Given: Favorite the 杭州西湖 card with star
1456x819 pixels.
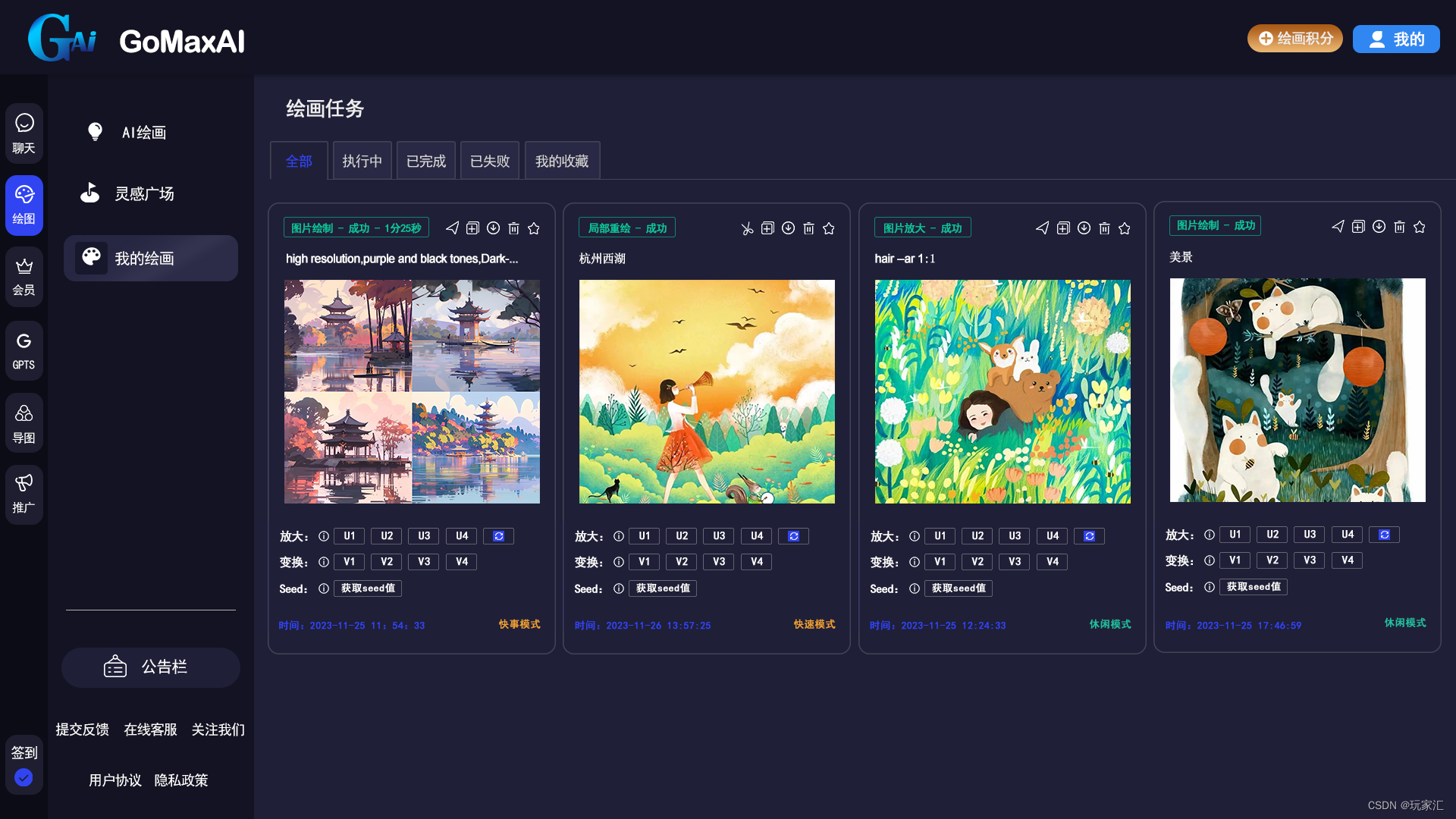Looking at the screenshot, I should [x=829, y=228].
